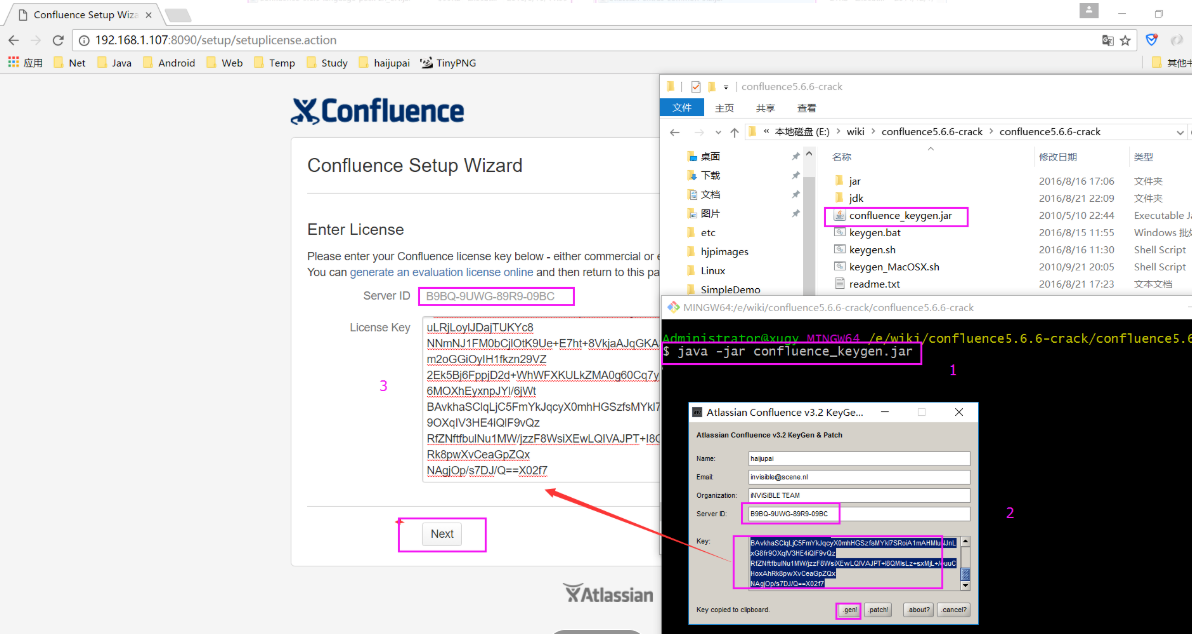This screenshot has height=634, width=1192.
Task: Select 文档 in Explorer sidebar
Action: click(x=703, y=195)
